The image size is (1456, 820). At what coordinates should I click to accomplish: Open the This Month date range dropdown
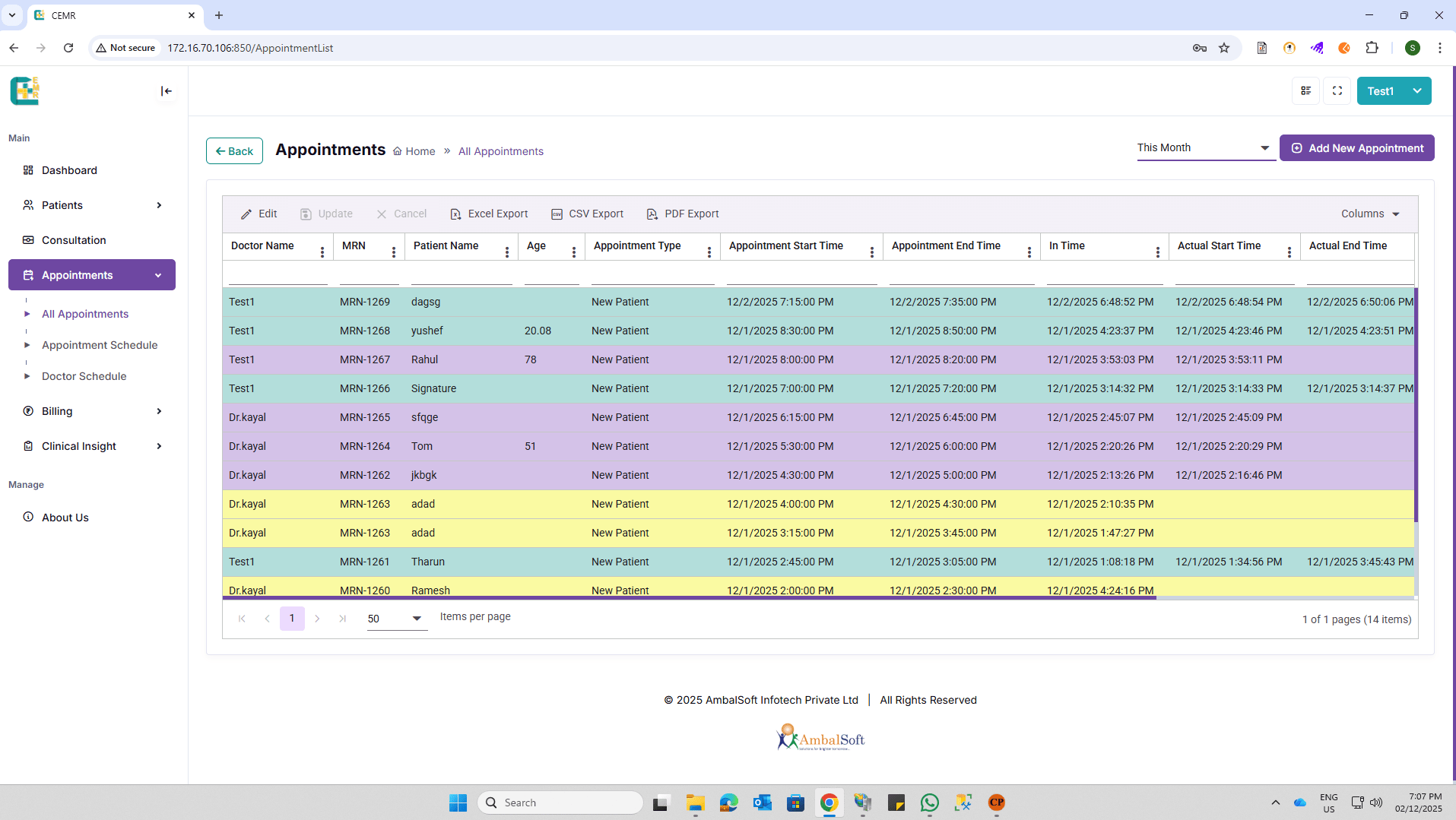[1205, 148]
